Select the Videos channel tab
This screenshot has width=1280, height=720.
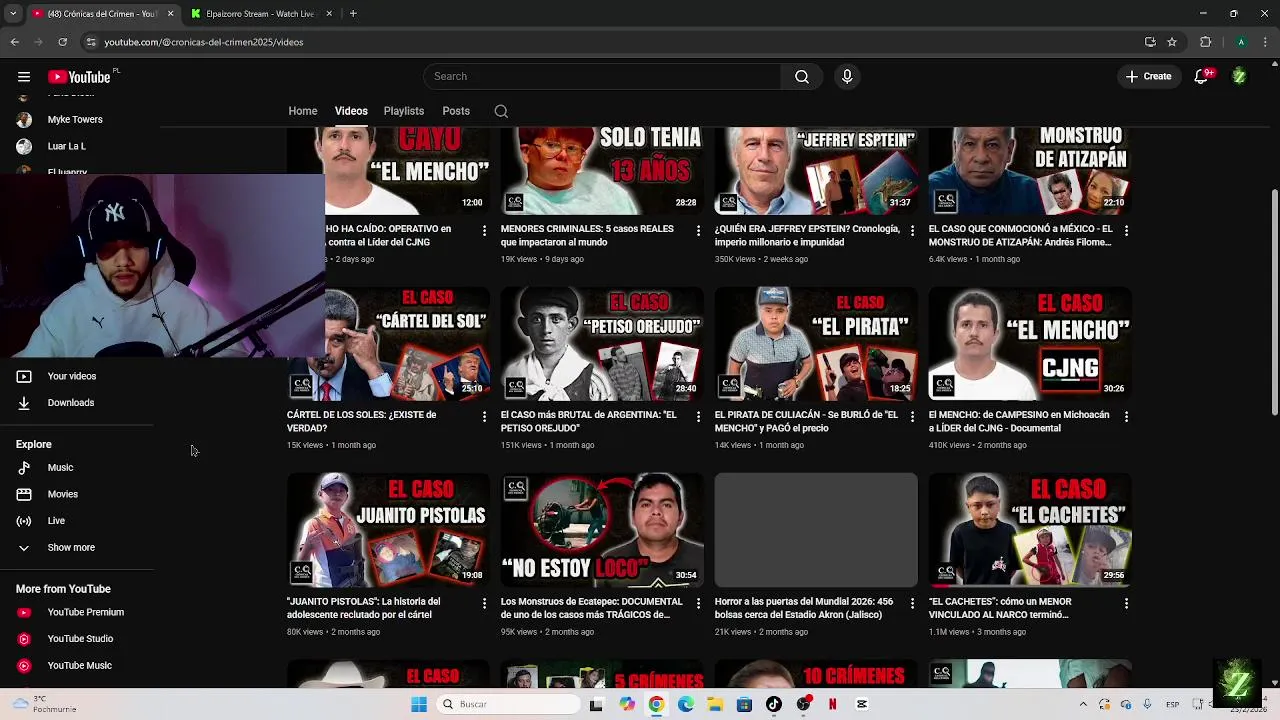(351, 111)
